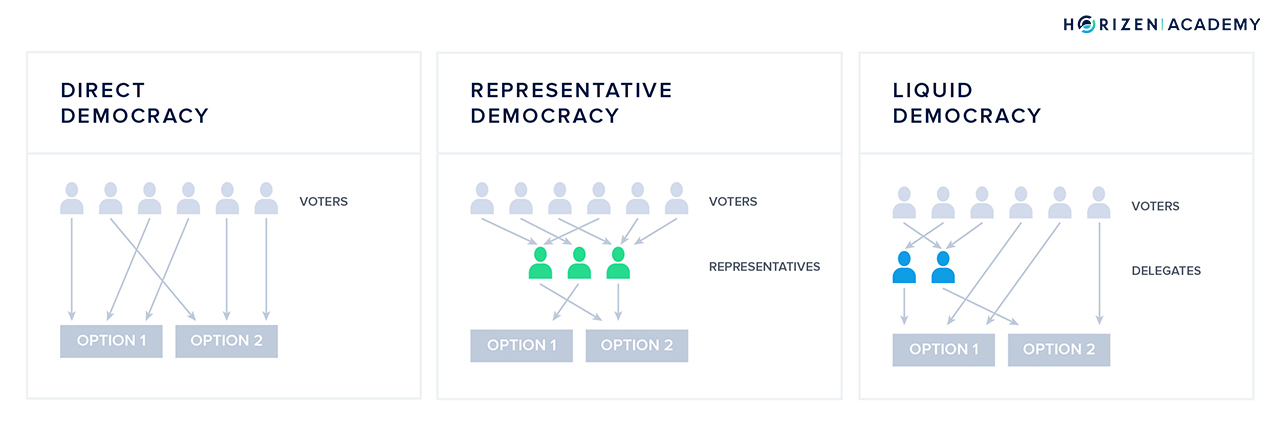This screenshot has height=424, width=1280.
Task: Click Option 2 box under Direct Democracy
Action: [x=226, y=341]
